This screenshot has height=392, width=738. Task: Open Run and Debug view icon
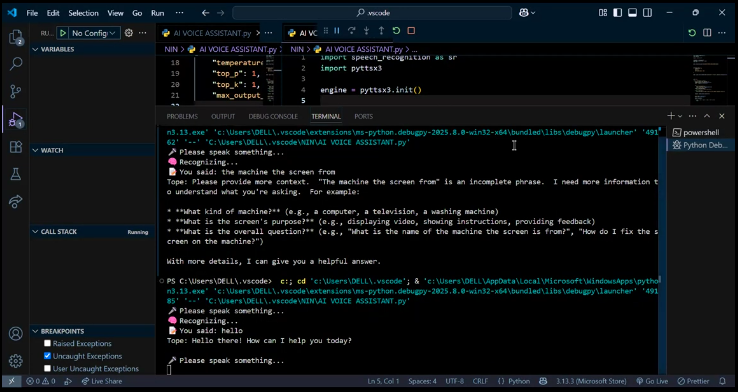point(16,120)
